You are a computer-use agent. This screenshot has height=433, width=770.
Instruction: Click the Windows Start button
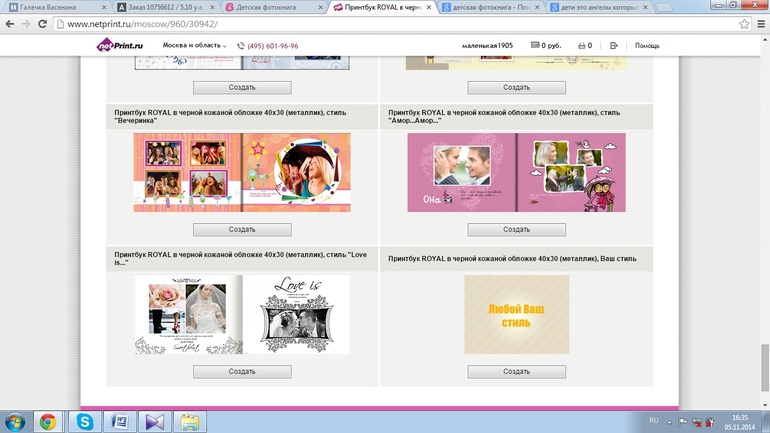15,421
